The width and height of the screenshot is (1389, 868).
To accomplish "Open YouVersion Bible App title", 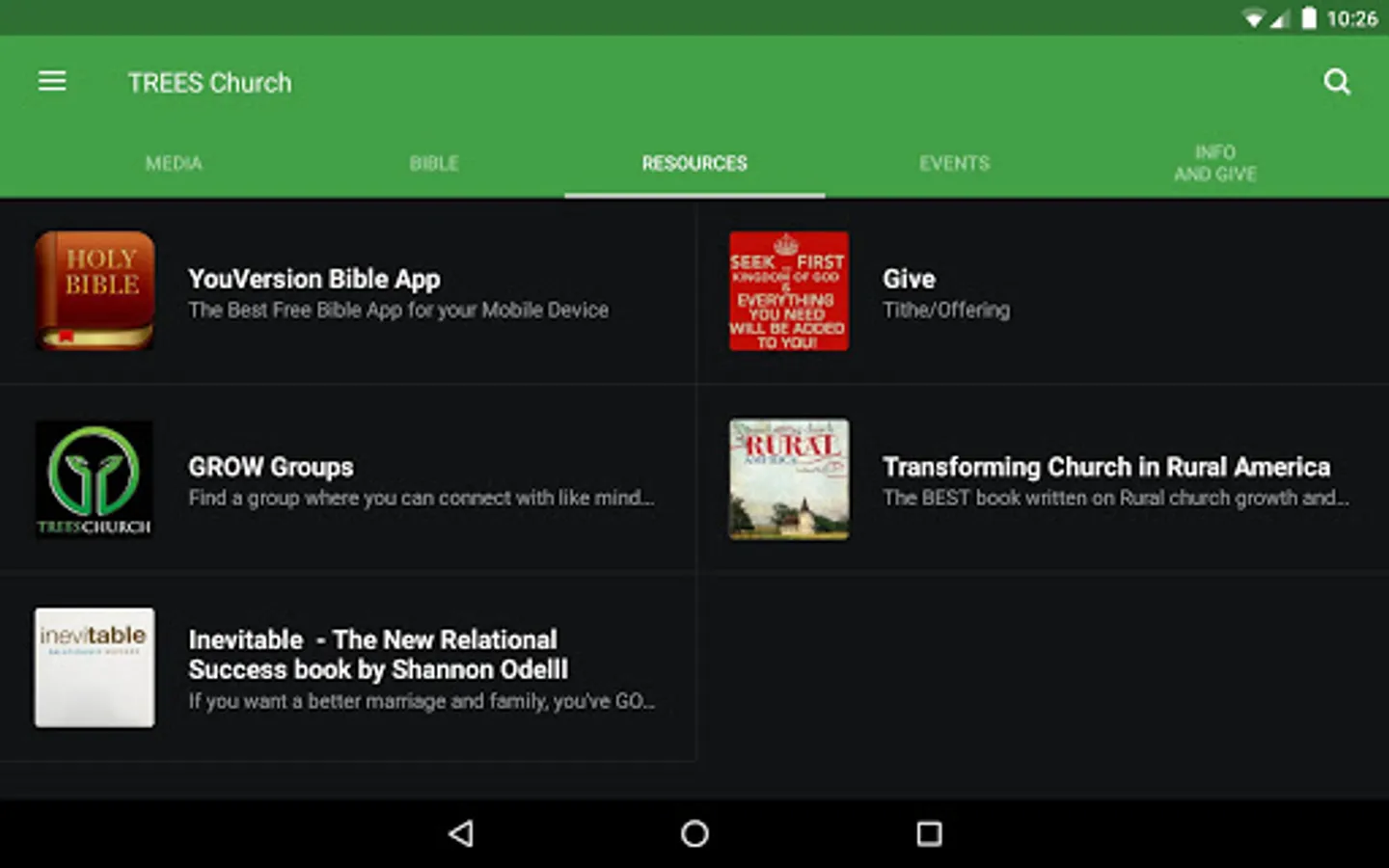I will click(314, 279).
